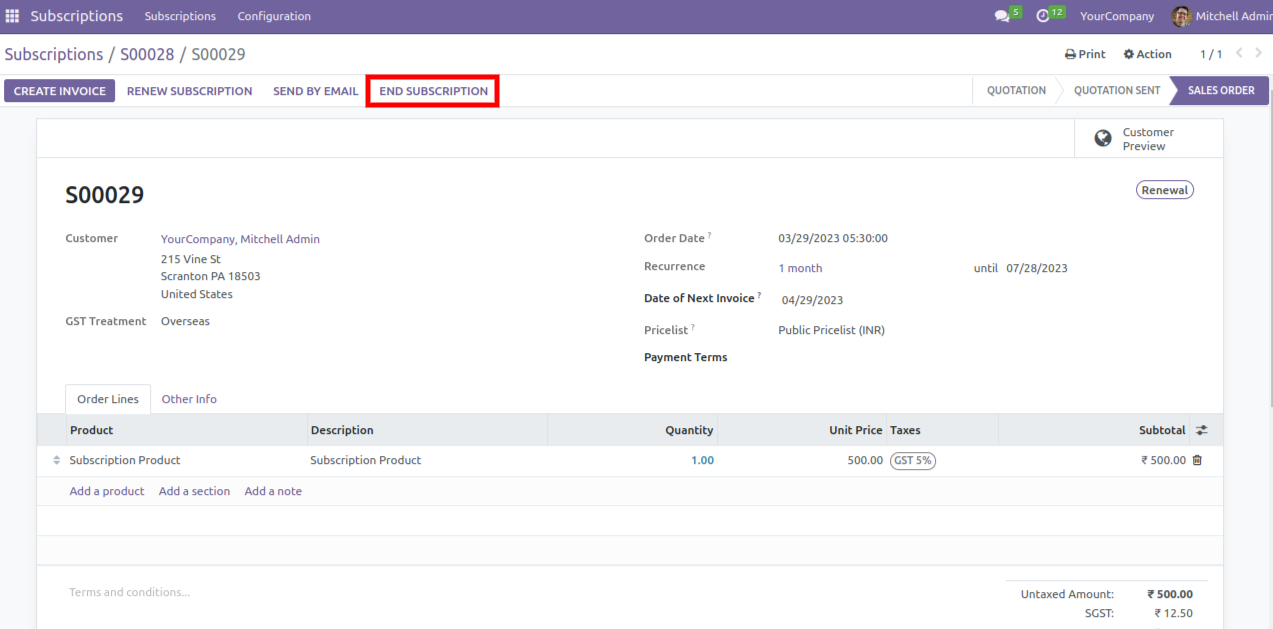Open the discuss messages chat icon

1002,16
